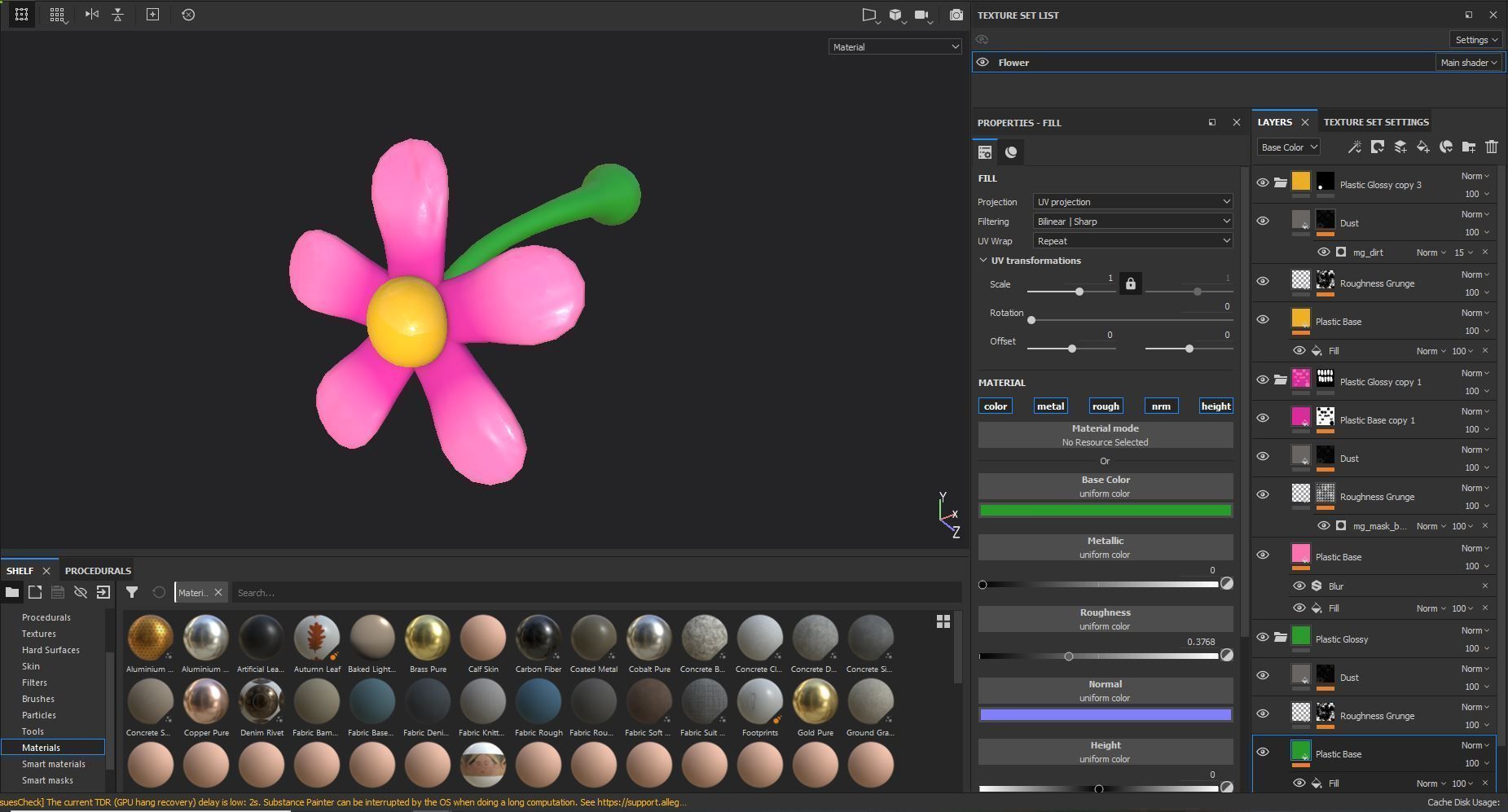Switch to the Layers tab

(1275, 122)
